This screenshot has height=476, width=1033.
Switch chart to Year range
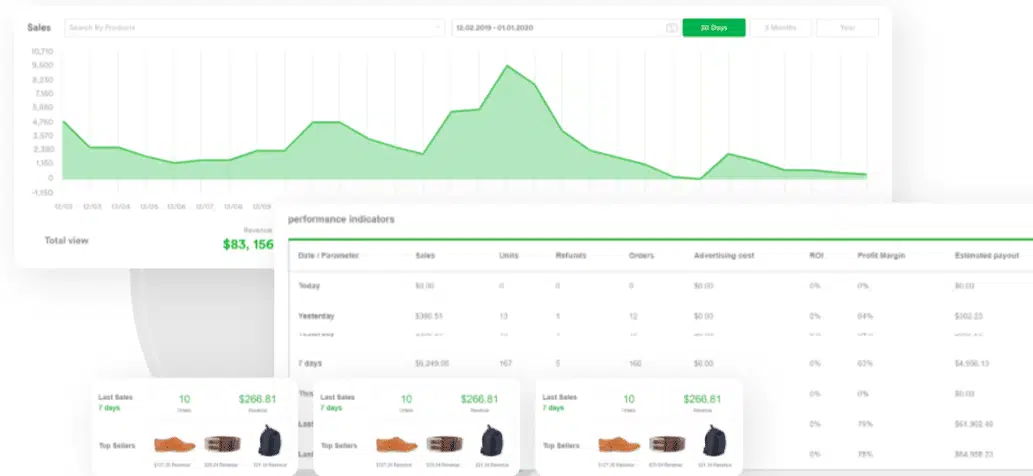pyautogui.click(x=847, y=28)
